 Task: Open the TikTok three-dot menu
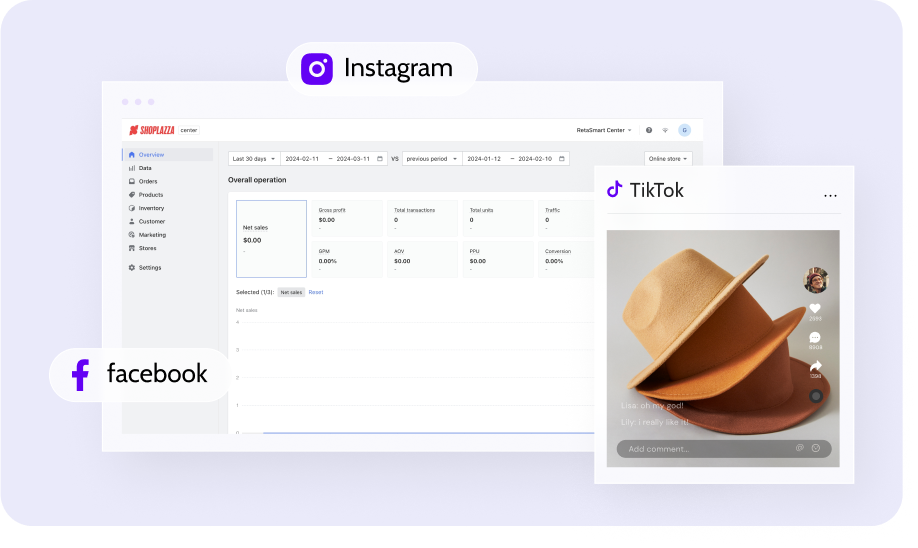pyautogui.click(x=830, y=196)
